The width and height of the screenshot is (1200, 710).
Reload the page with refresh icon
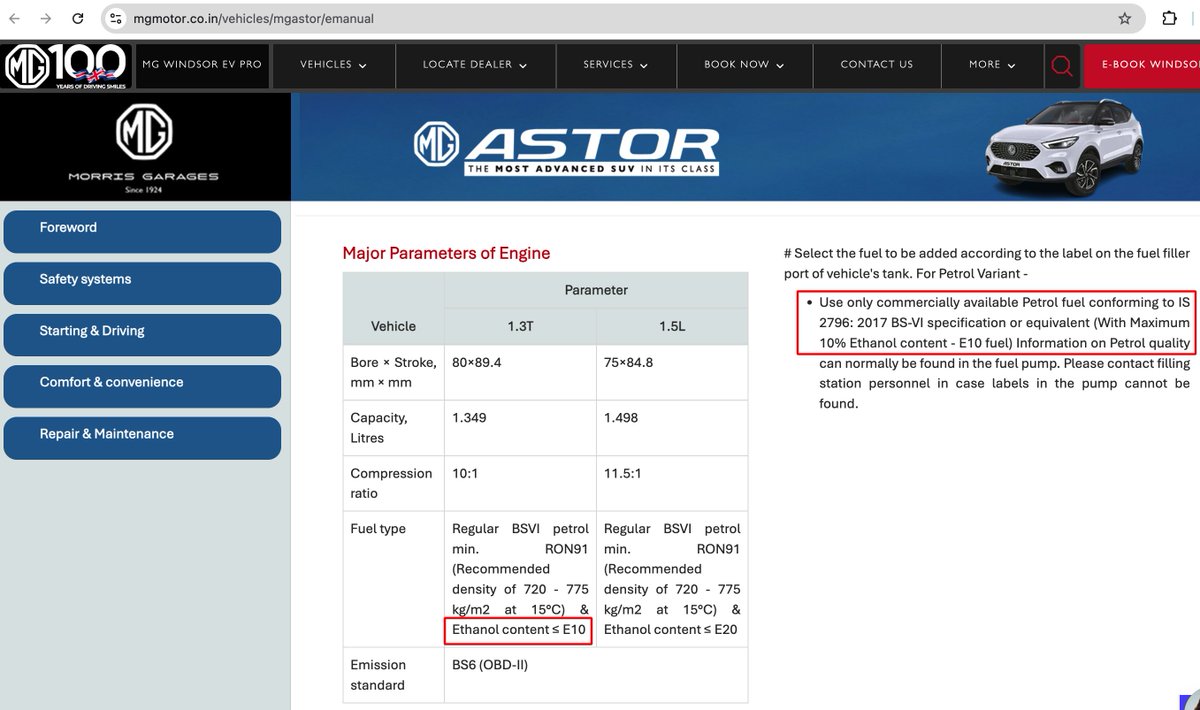(x=78, y=18)
